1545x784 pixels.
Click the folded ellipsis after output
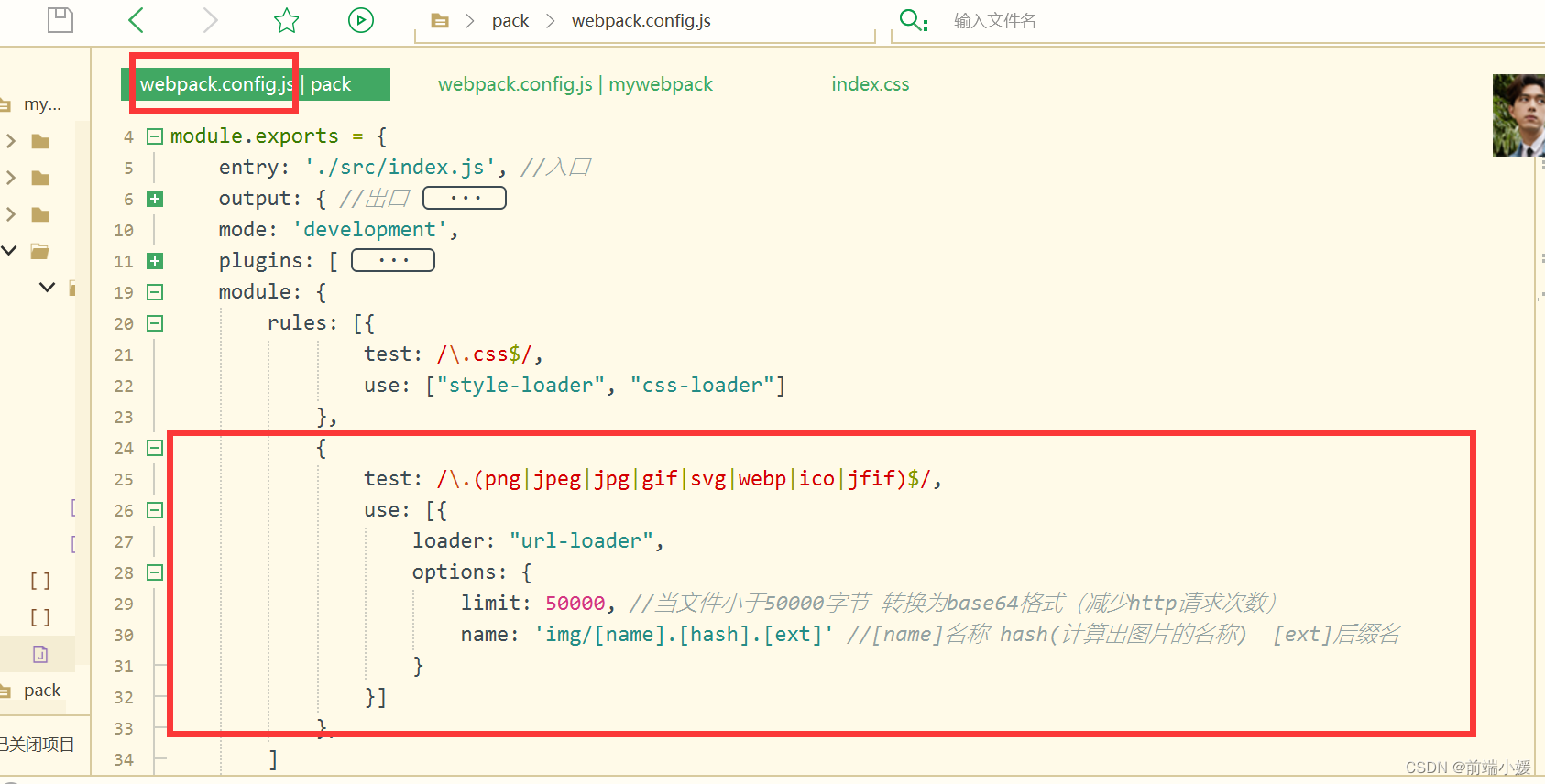tap(465, 198)
